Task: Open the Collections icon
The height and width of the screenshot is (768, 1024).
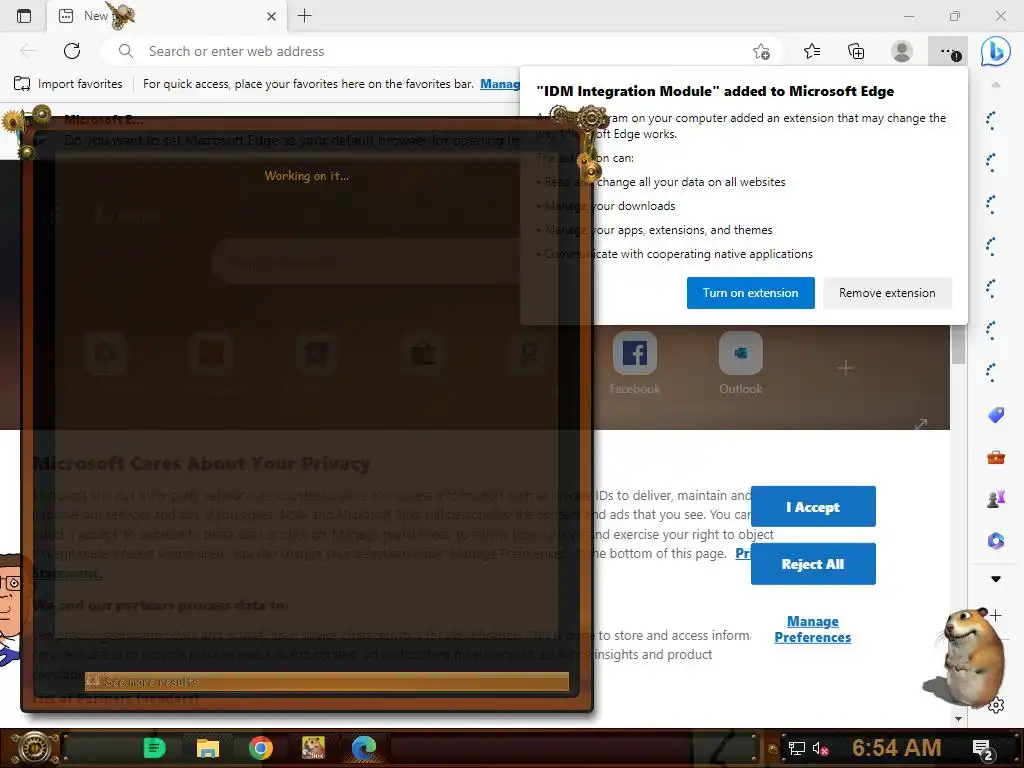Action: pyautogui.click(x=856, y=51)
